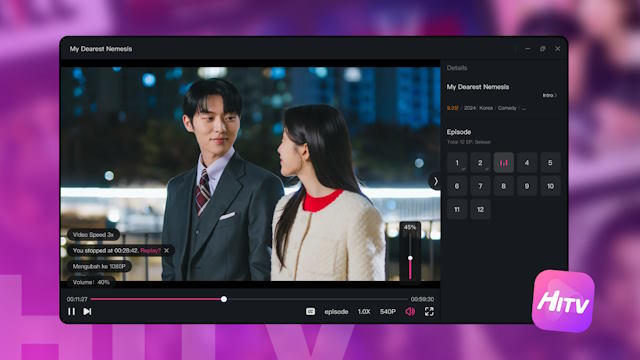Click the video frame area
Viewport: 640px width, 360px height.
point(250,174)
